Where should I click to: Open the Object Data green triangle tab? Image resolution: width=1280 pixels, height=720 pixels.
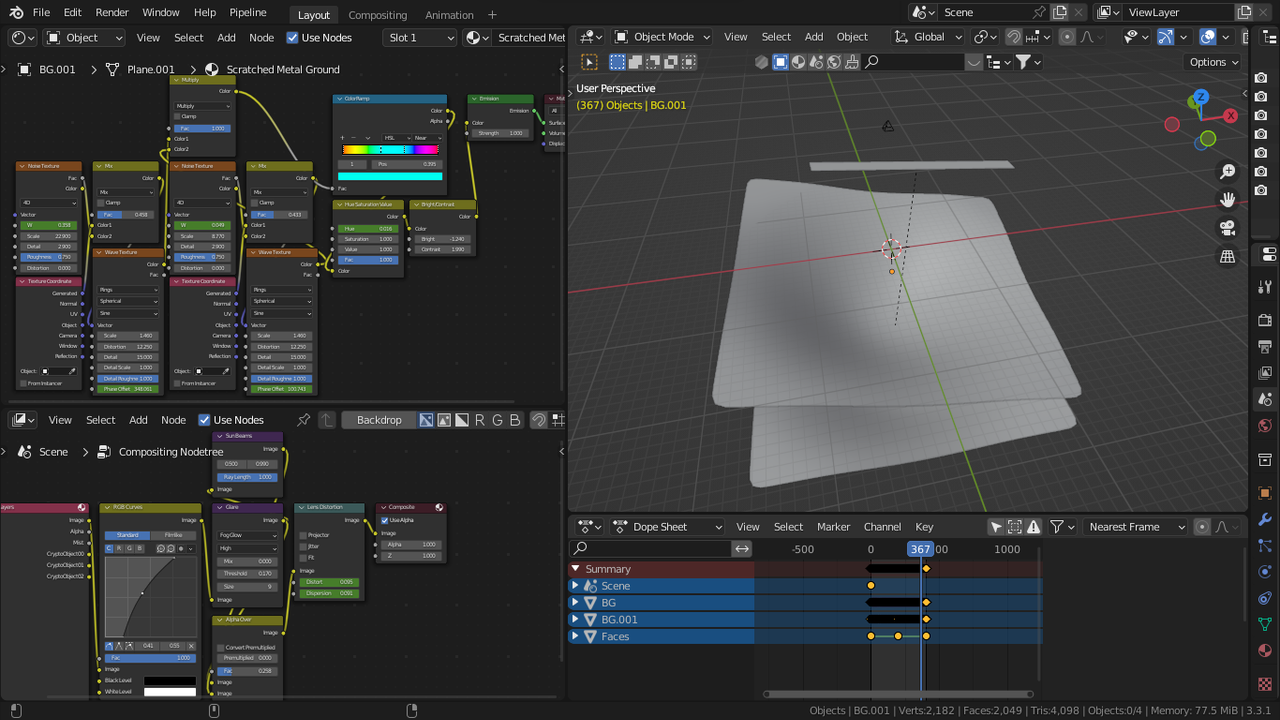[x=1265, y=624]
